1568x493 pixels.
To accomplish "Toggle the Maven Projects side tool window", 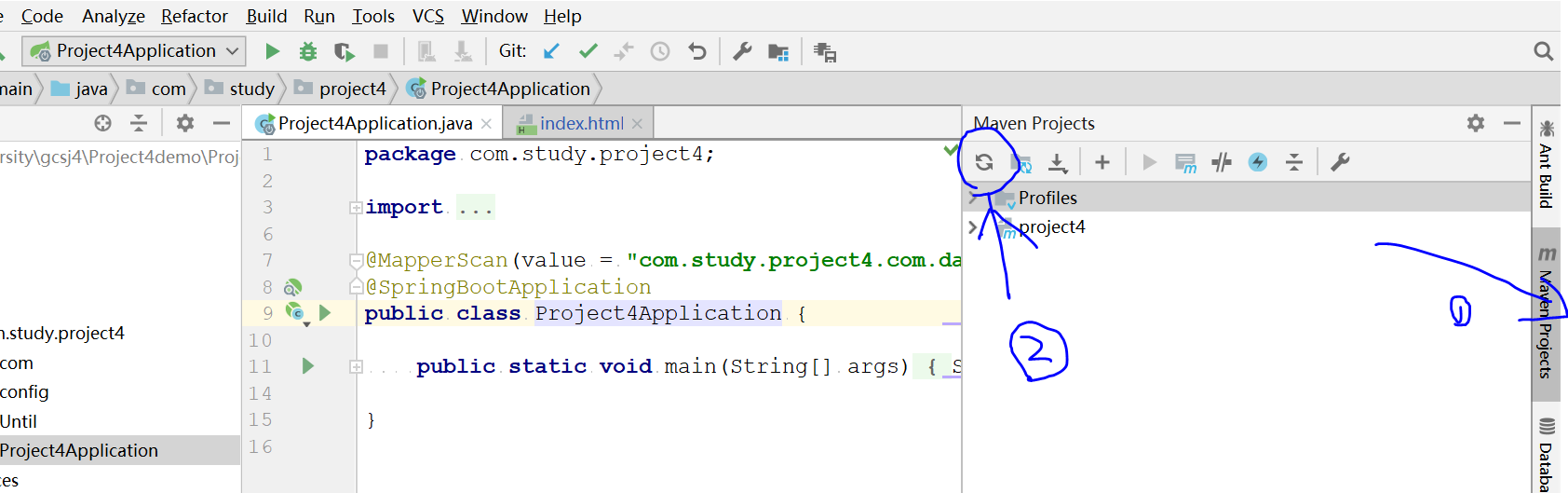I will [1546, 322].
